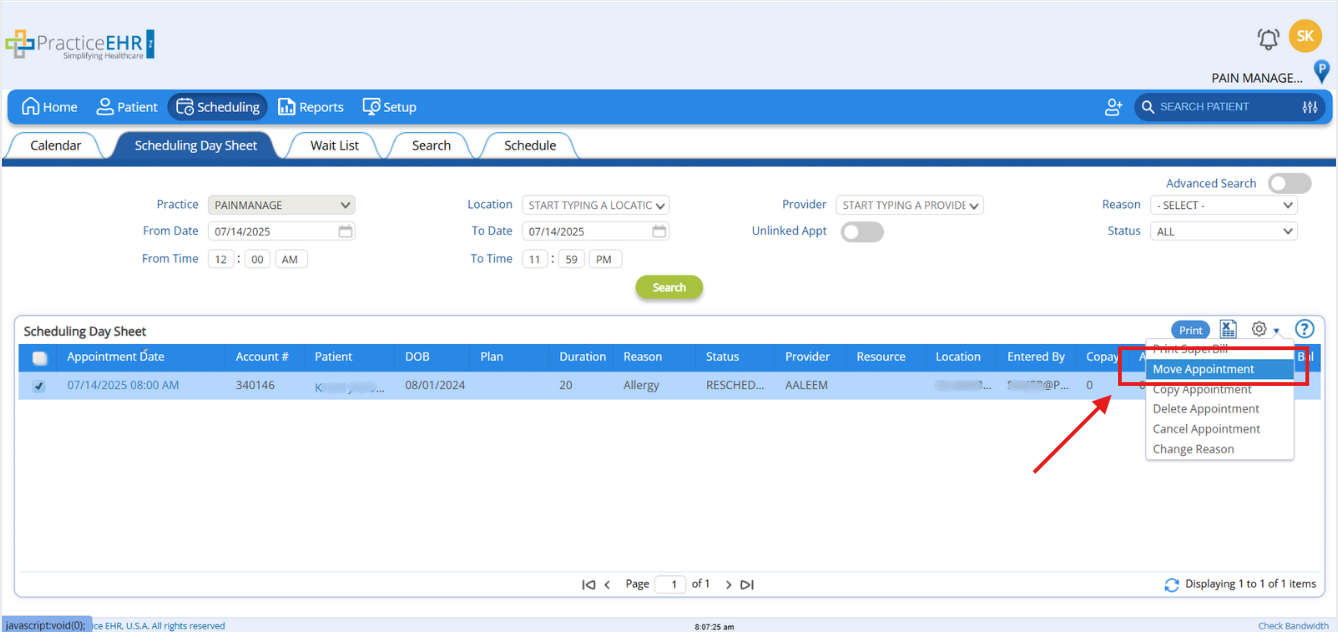Click the help question mark icon

(x=1304, y=329)
